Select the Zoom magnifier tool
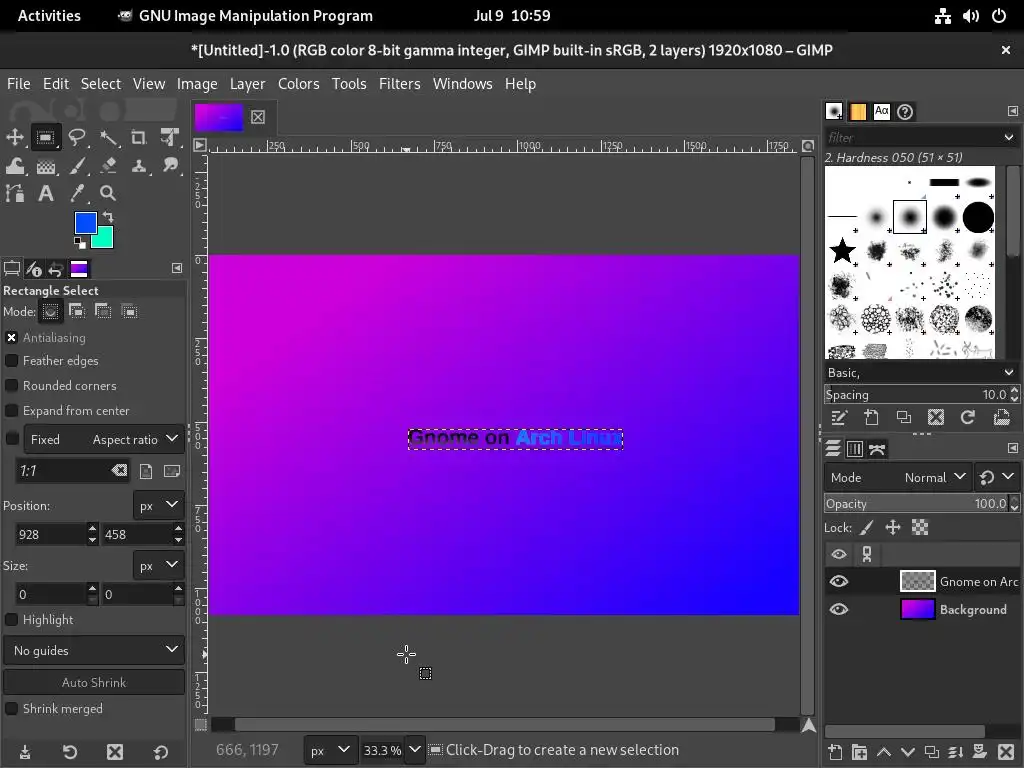This screenshot has height=768, width=1024. click(x=108, y=193)
